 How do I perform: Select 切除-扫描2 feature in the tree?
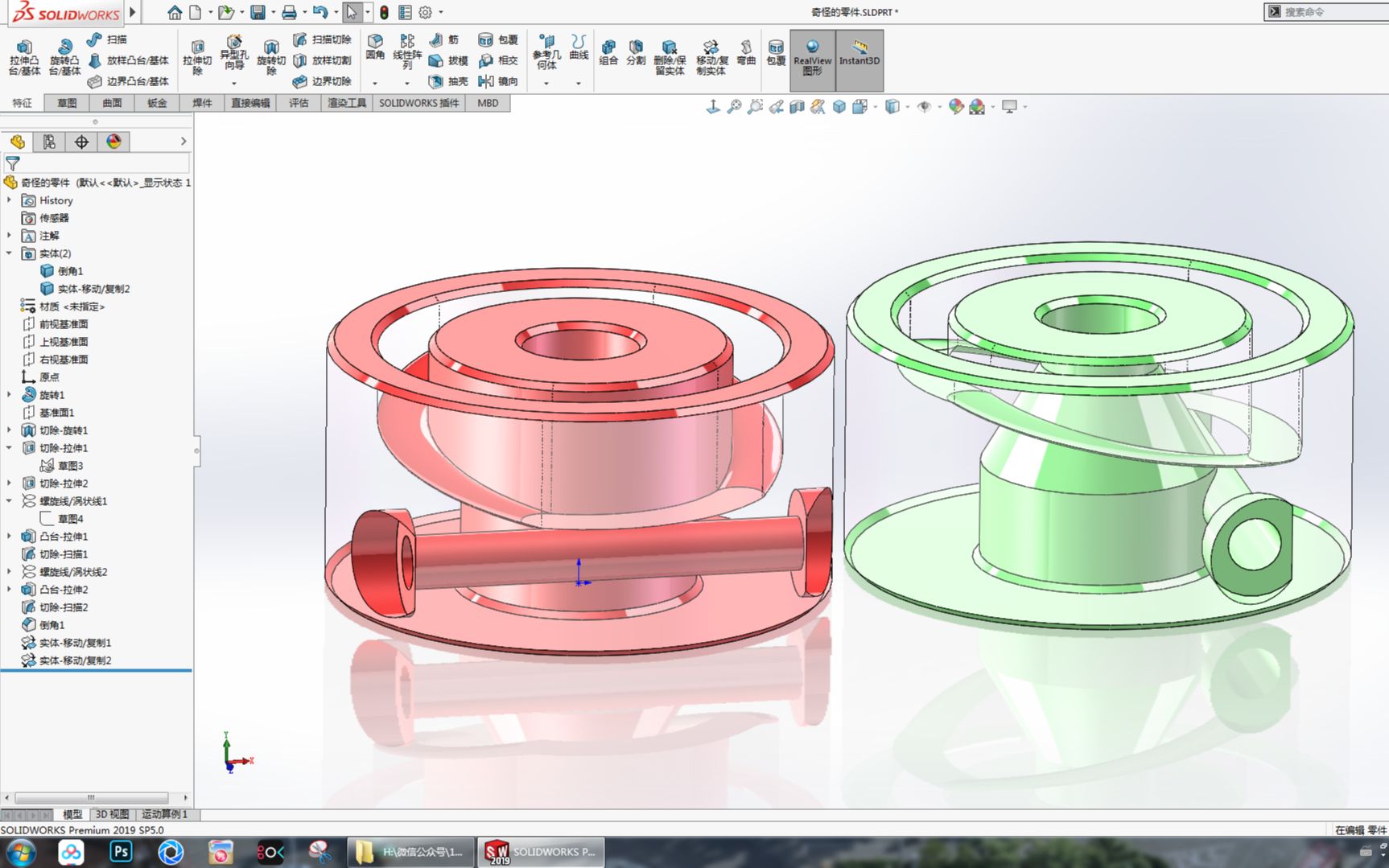[x=55, y=607]
